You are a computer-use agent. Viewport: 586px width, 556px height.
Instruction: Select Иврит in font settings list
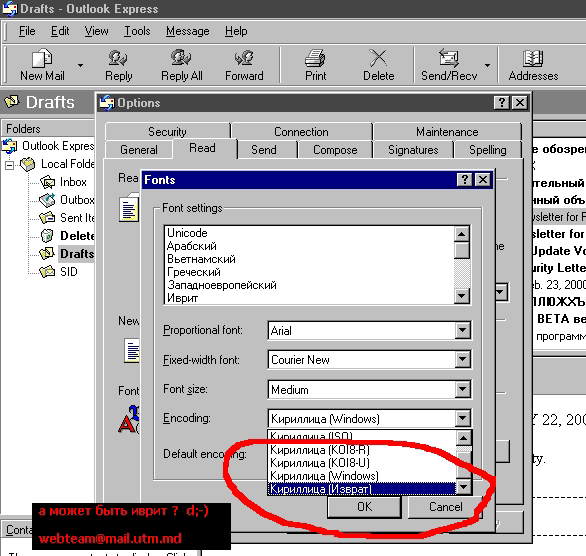pyautogui.click(x=310, y=298)
